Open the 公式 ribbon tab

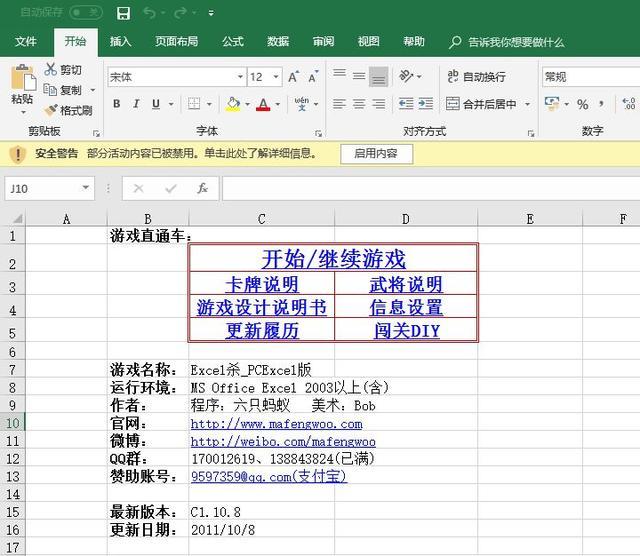233,41
